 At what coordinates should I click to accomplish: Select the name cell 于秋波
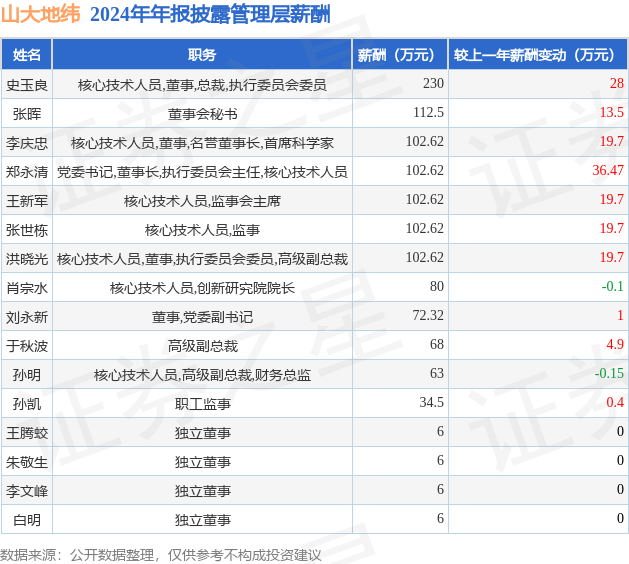[27, 346]
